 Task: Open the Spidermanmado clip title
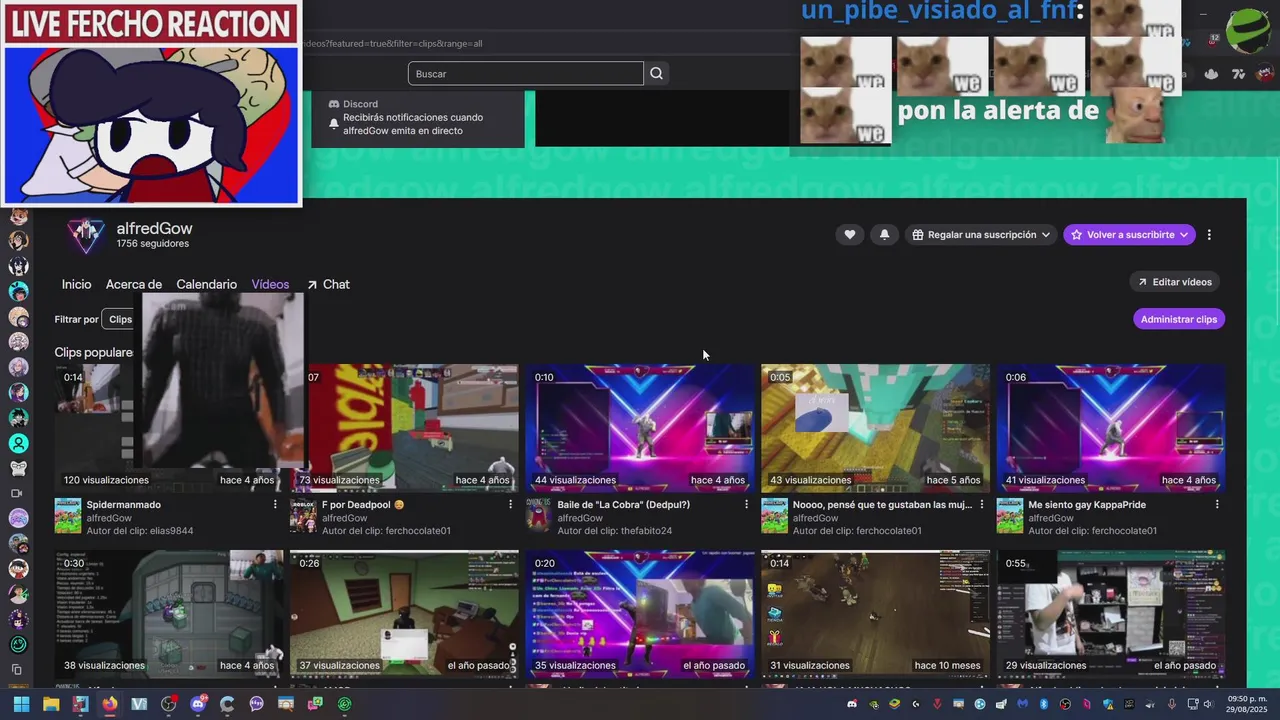(123, 505)
